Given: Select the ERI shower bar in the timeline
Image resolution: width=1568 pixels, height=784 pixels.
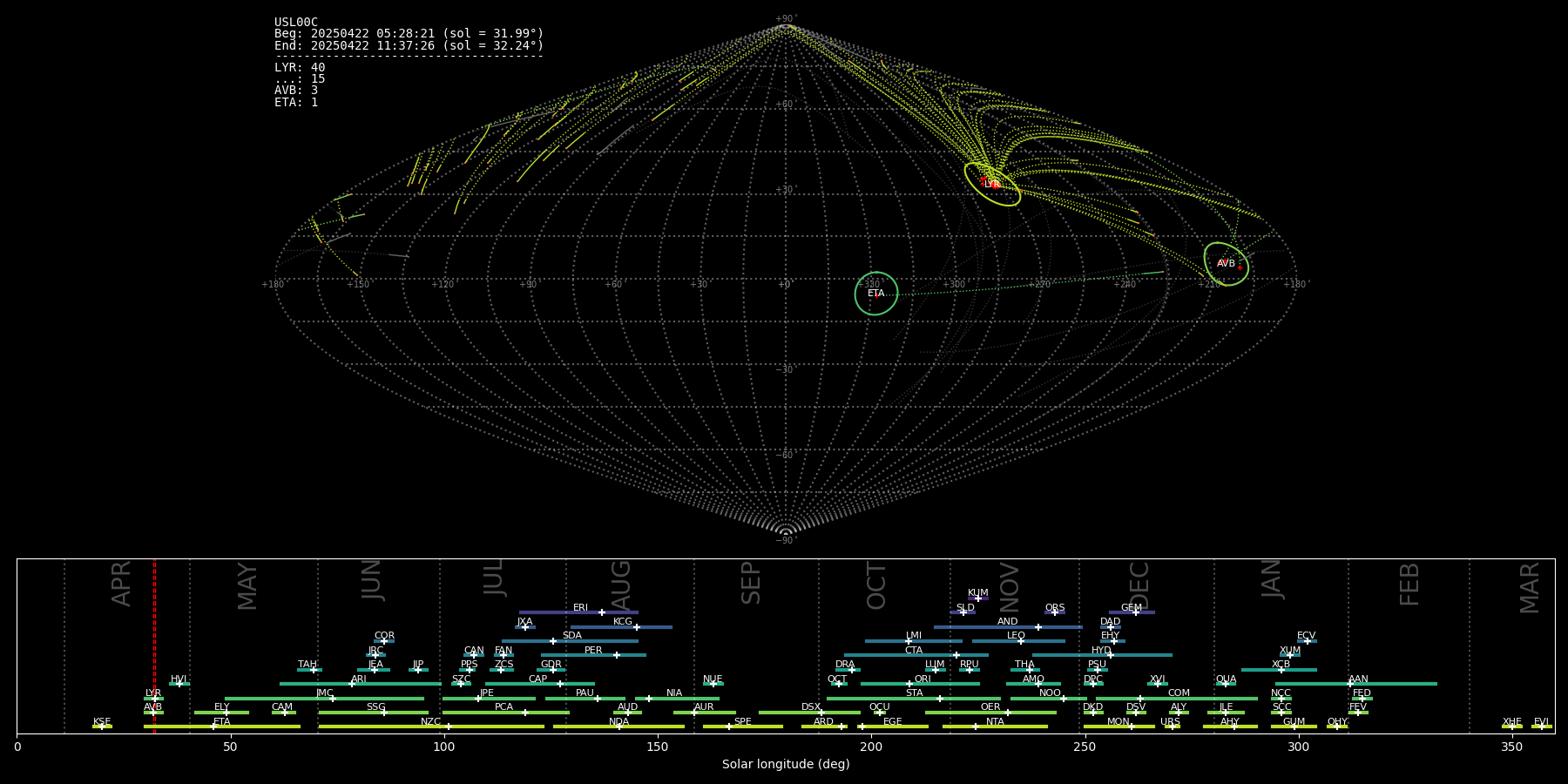Looking at the screenshot, I should [x=578, y=612].
